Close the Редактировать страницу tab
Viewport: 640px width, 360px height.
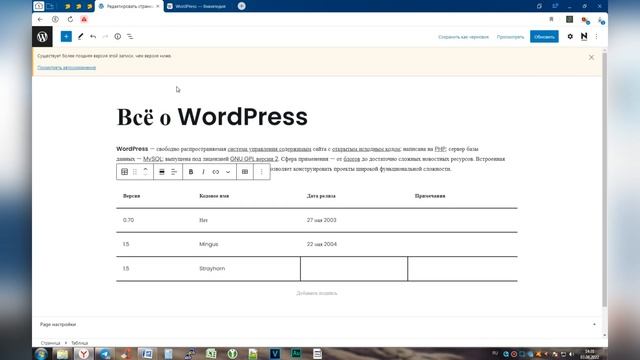[x=158, y=6]
